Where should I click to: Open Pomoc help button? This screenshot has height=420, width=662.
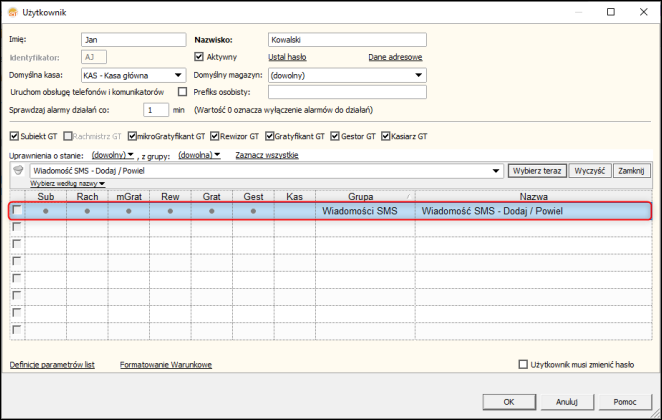coord(625,402)
